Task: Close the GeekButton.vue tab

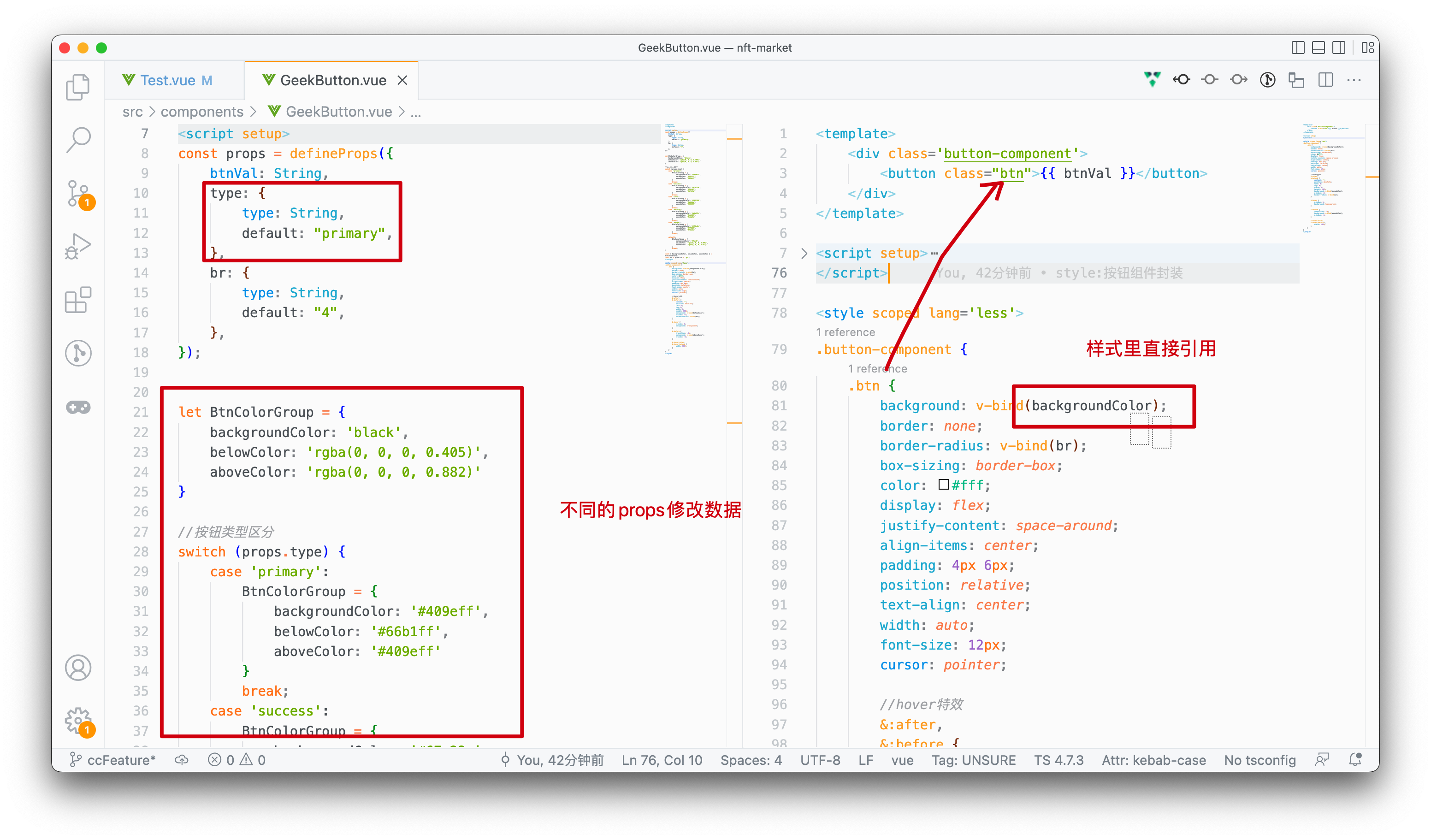Action: (x=402, y=80)
